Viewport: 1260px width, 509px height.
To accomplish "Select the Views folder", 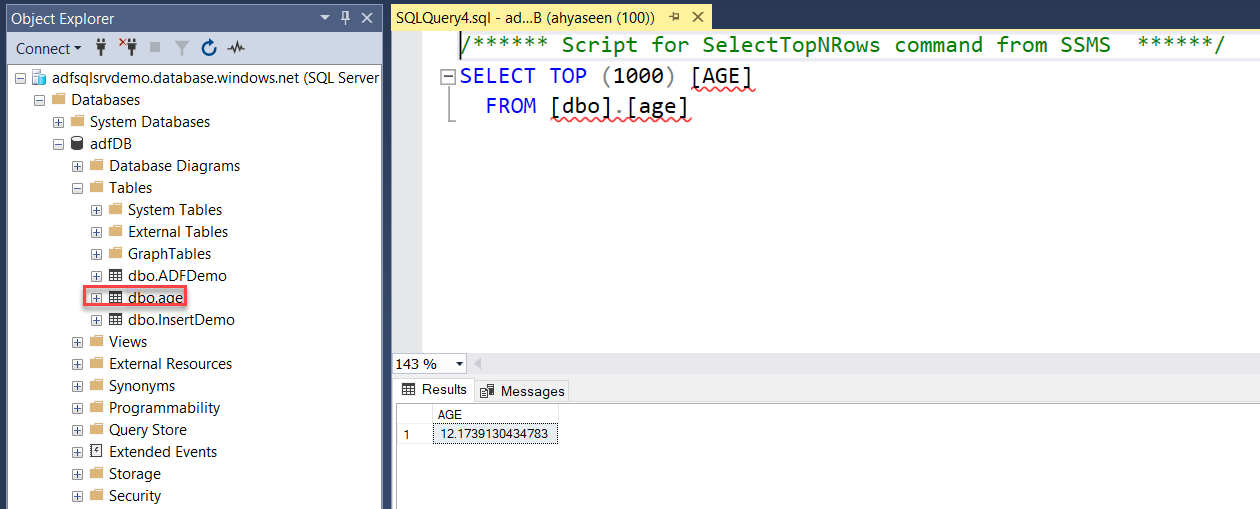I will [x=128, y=342].
